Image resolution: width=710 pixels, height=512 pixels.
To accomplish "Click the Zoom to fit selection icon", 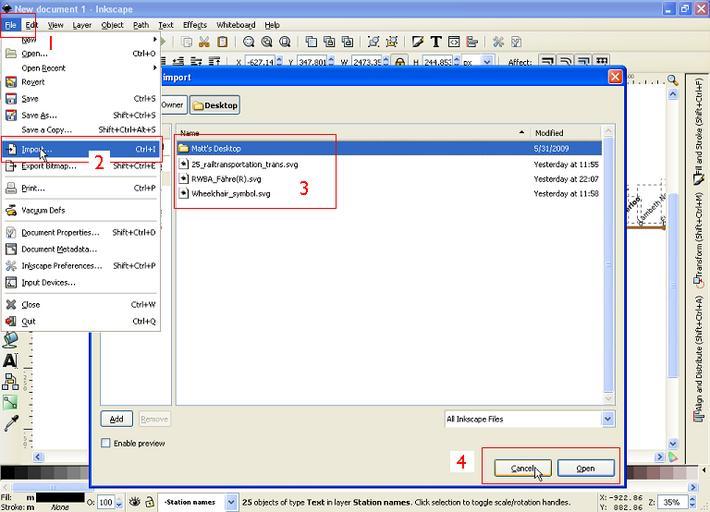I will coord(249,42).
